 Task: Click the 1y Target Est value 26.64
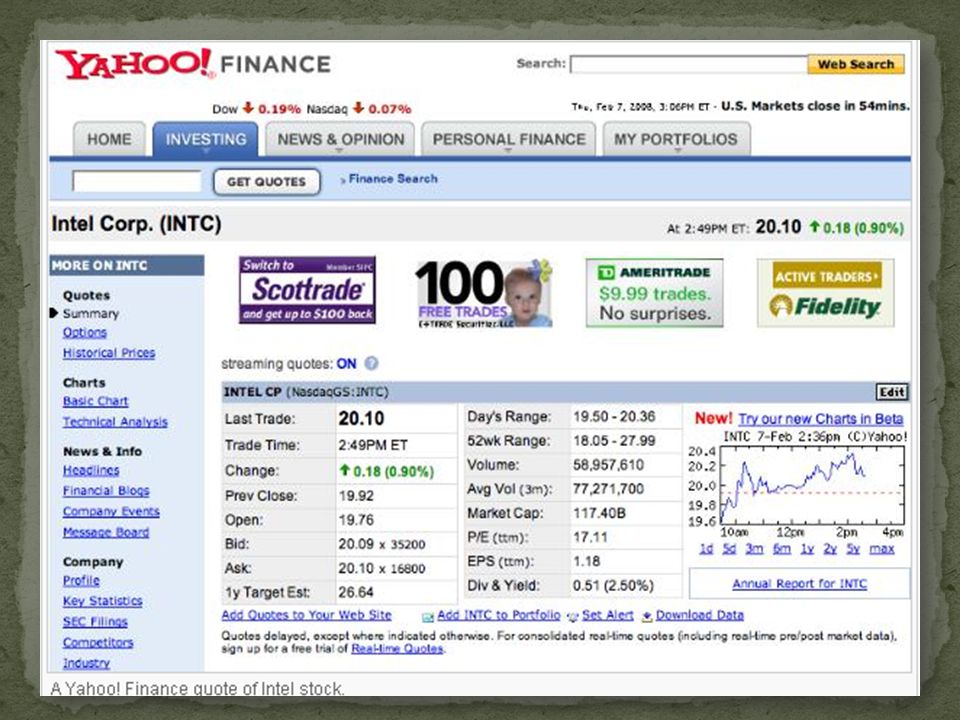click(356, 592)
